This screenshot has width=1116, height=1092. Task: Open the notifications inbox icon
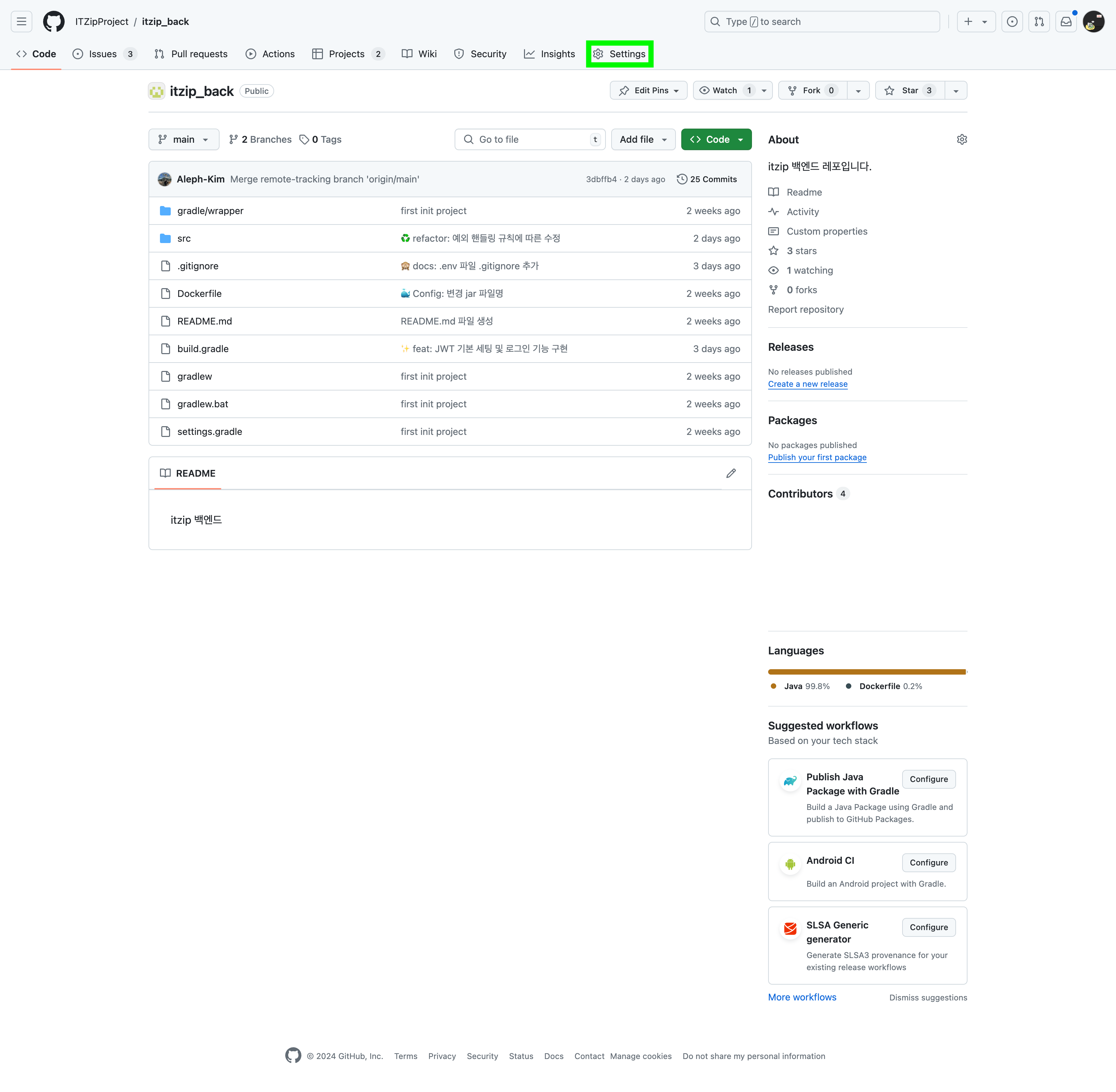tap(1065, 22)
